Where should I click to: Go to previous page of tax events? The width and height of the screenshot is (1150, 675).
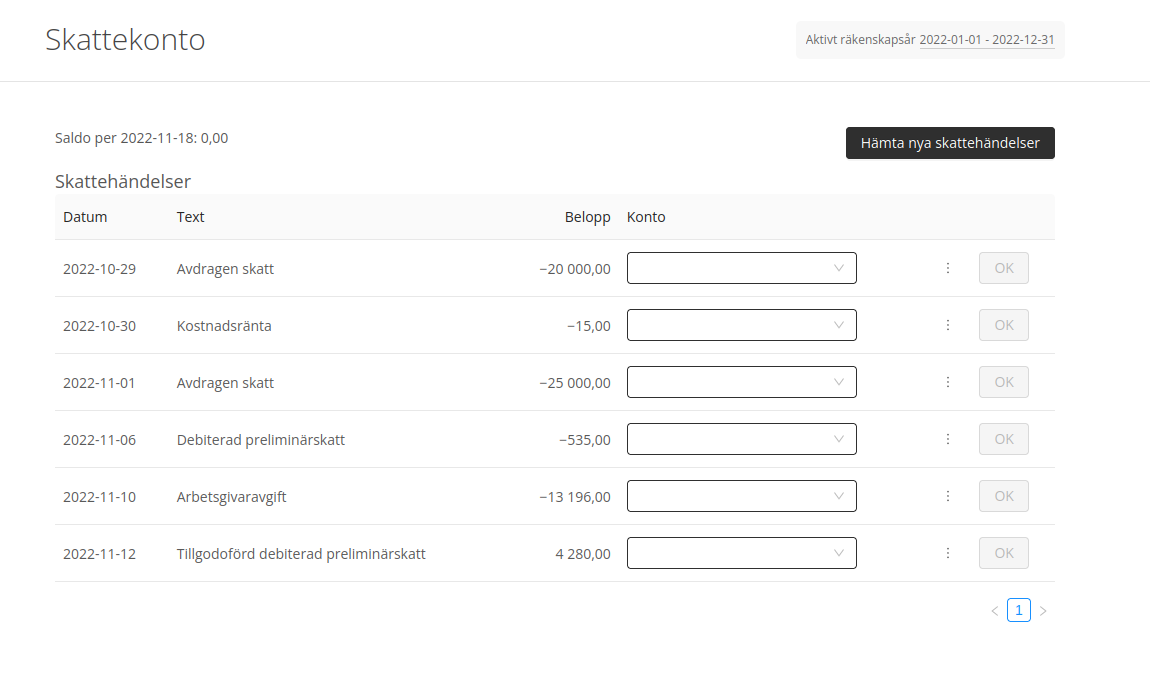tap(994, 611)
